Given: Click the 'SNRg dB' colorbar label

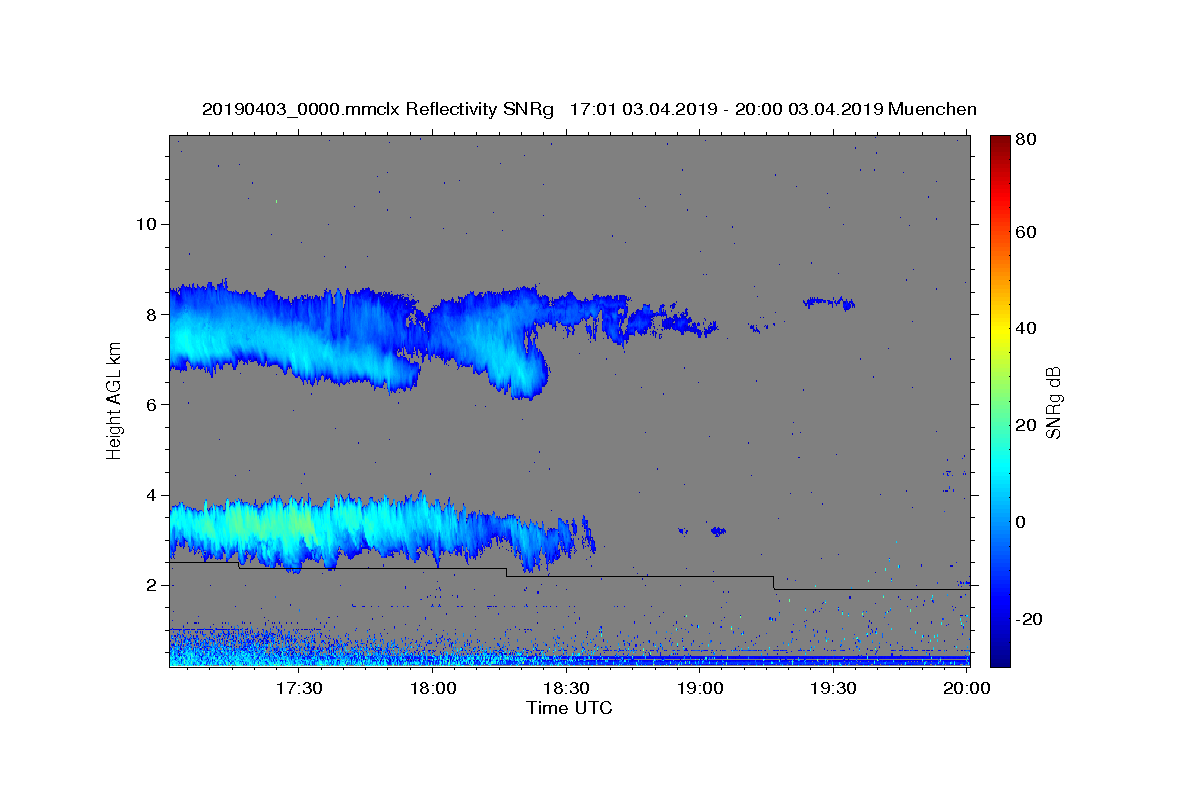Looking at the screenshot, I should (1053, 402).
